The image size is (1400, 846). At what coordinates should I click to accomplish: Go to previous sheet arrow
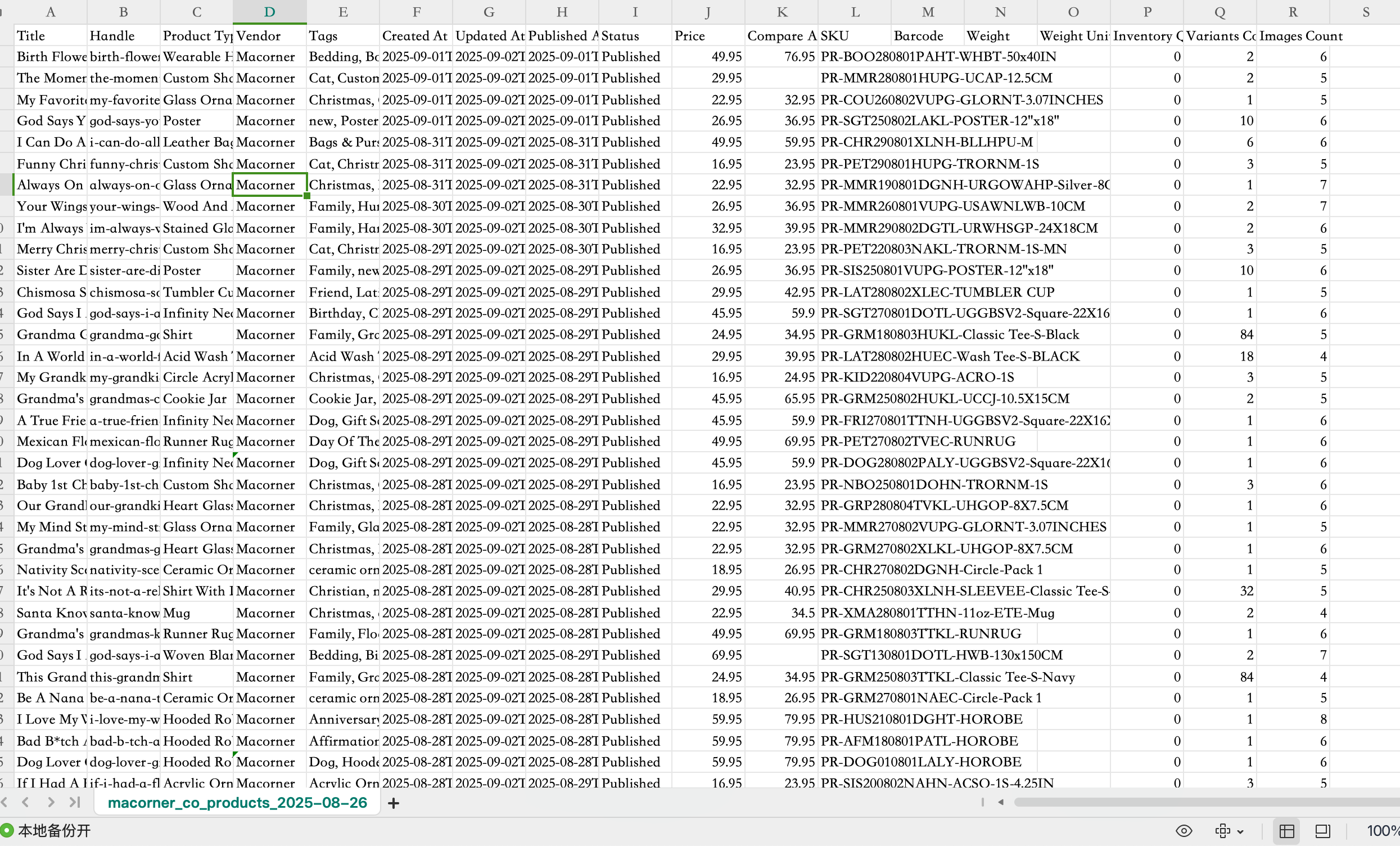tap(25, 802)
